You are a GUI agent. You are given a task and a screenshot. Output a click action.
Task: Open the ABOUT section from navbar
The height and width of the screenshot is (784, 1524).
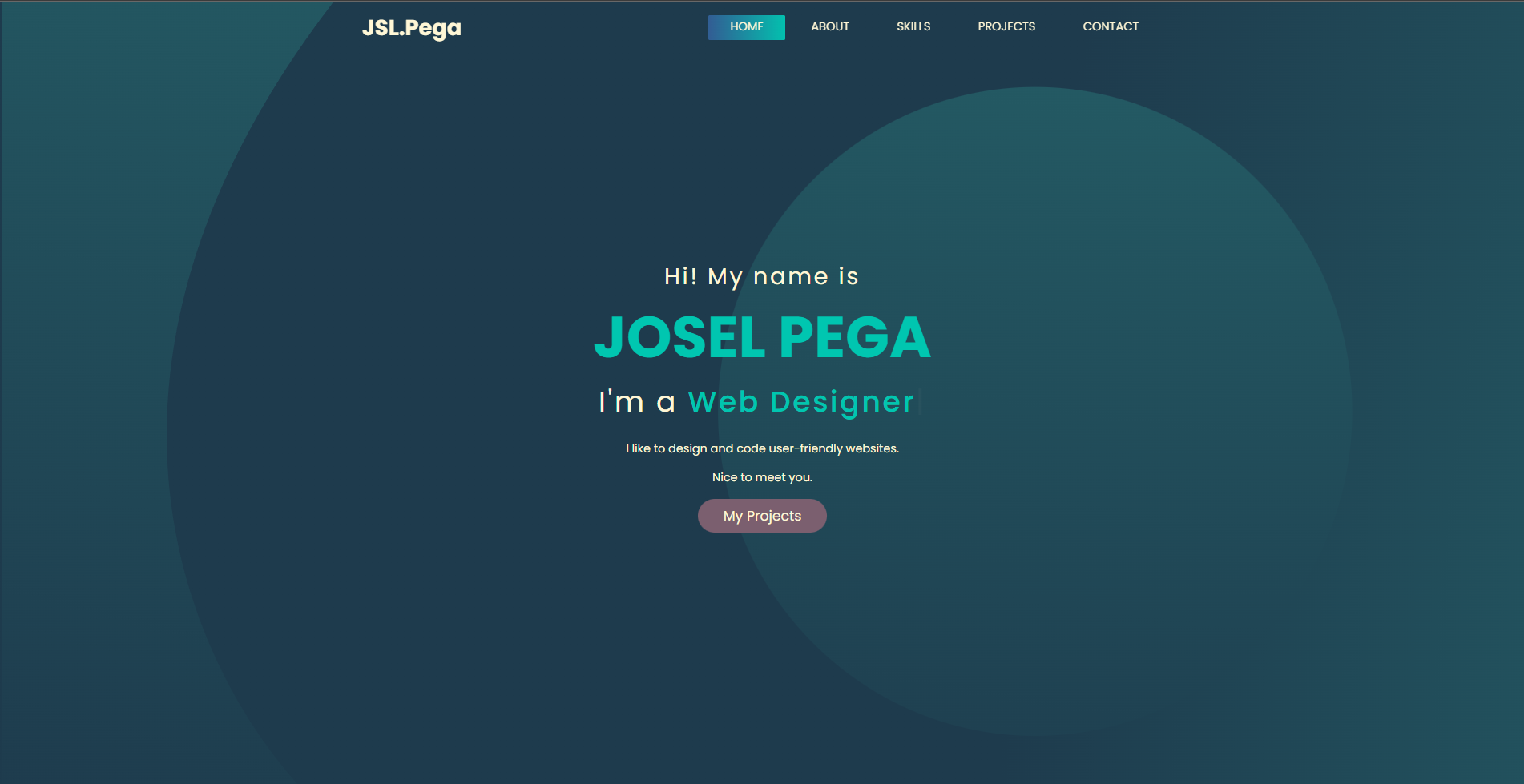point(829,27)
